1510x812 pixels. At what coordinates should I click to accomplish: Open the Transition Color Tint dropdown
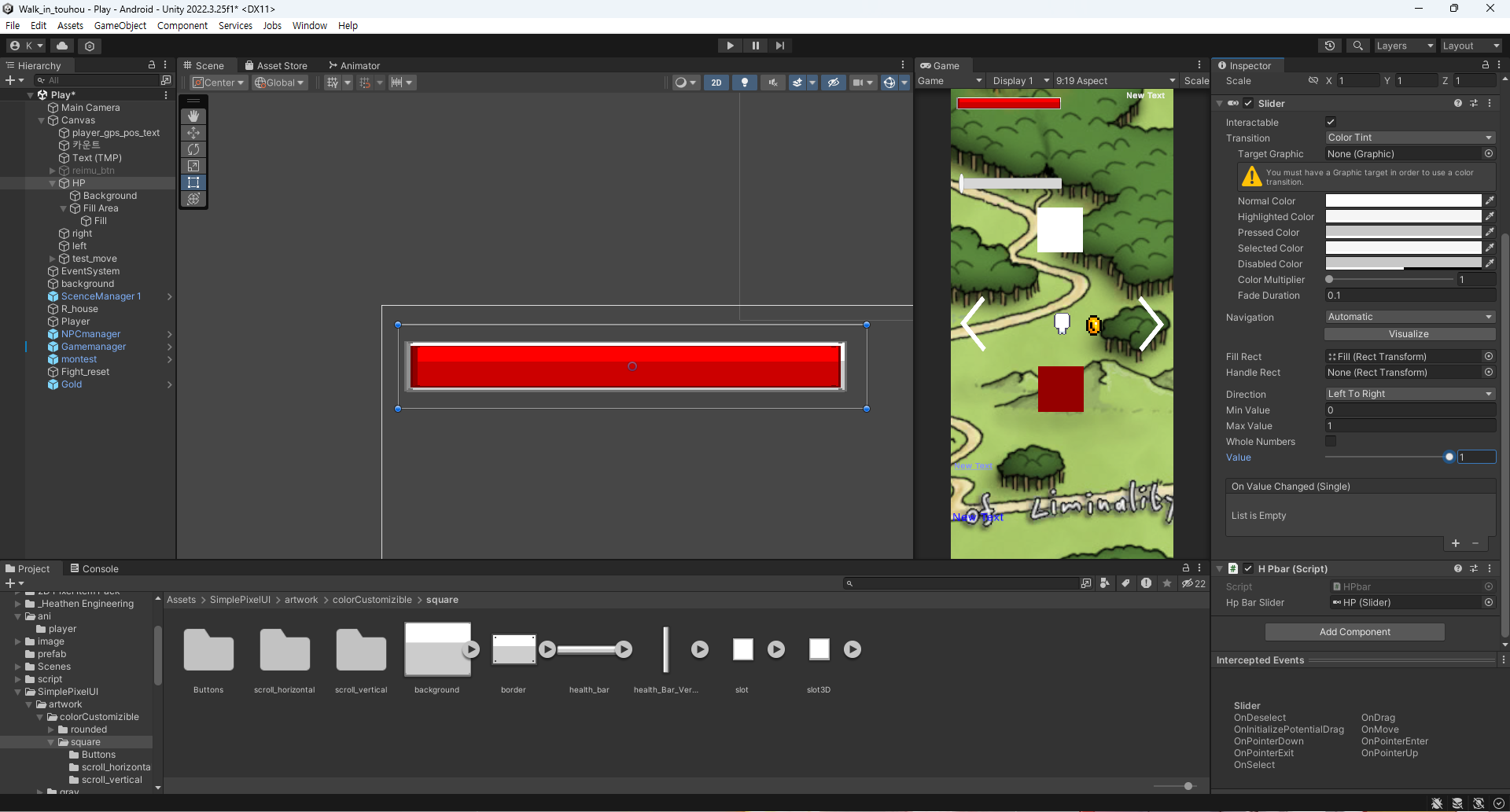click(x=1410, y=138)
